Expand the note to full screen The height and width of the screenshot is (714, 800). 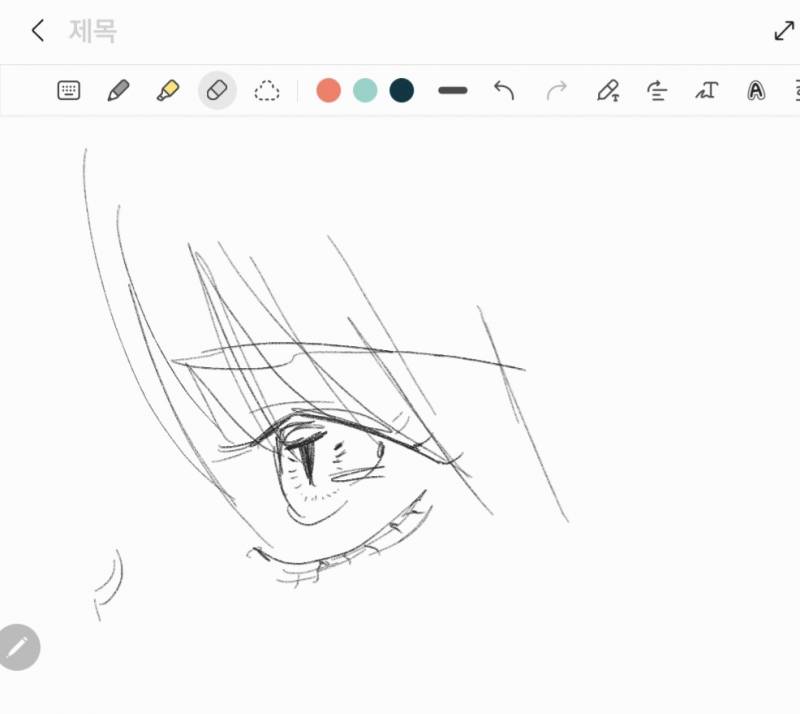pos(784,31)
